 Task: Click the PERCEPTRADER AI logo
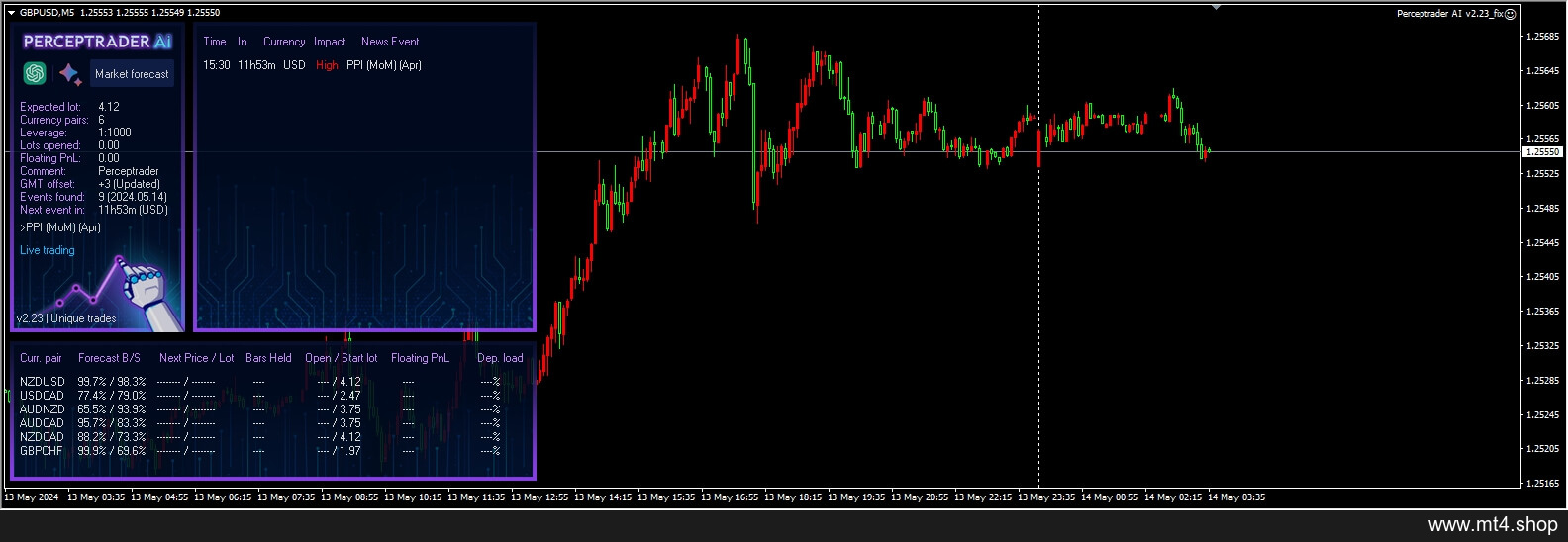pos(97,42)
